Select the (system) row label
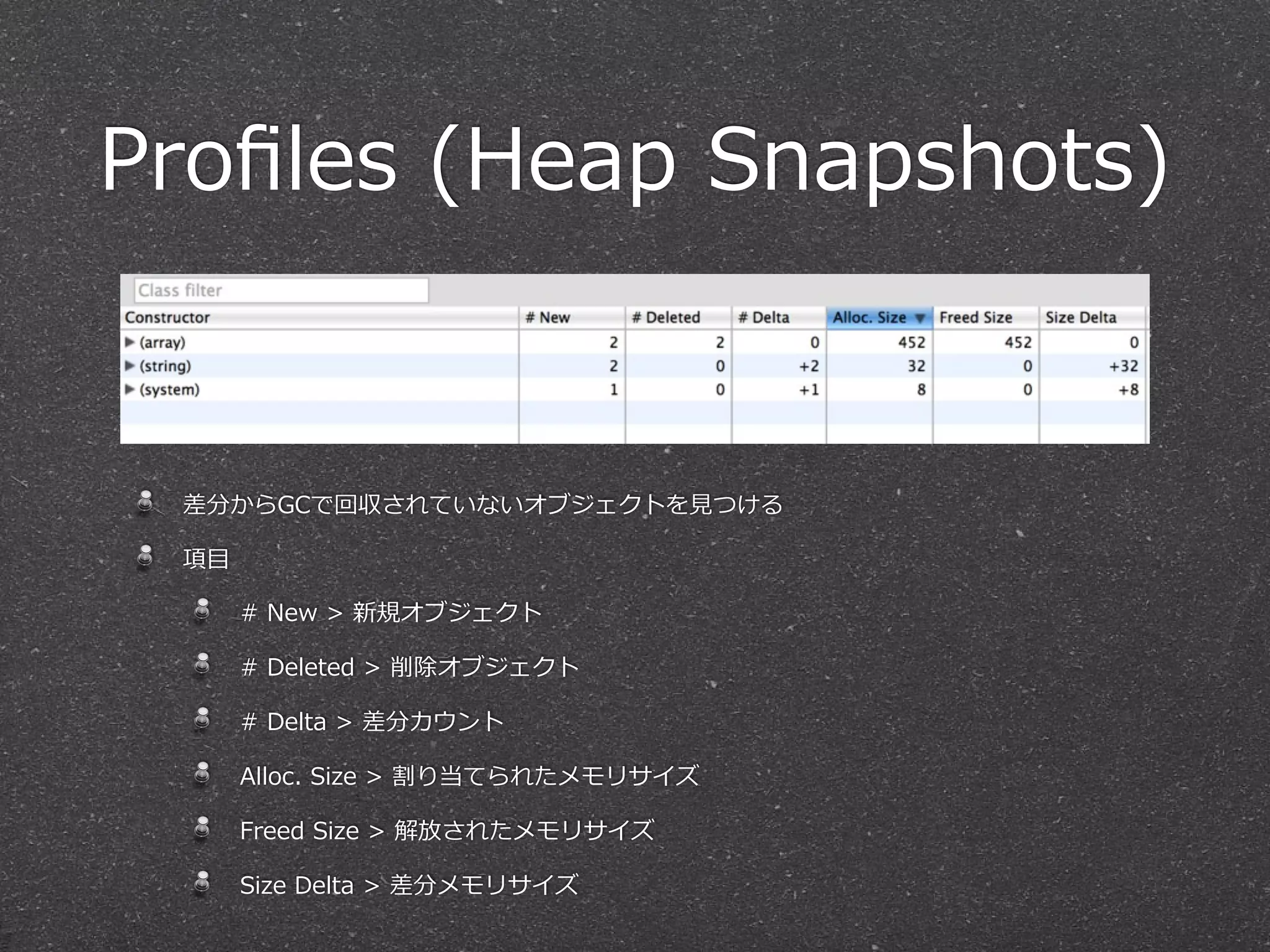1270x952 pixels. pos(169,389)
